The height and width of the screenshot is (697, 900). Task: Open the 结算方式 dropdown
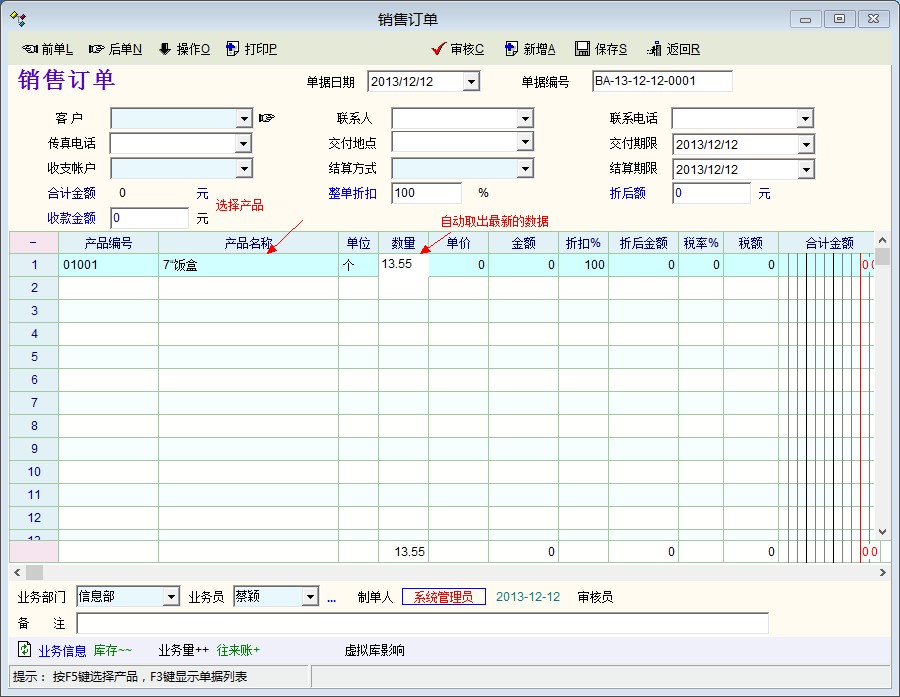coord(525,168)
